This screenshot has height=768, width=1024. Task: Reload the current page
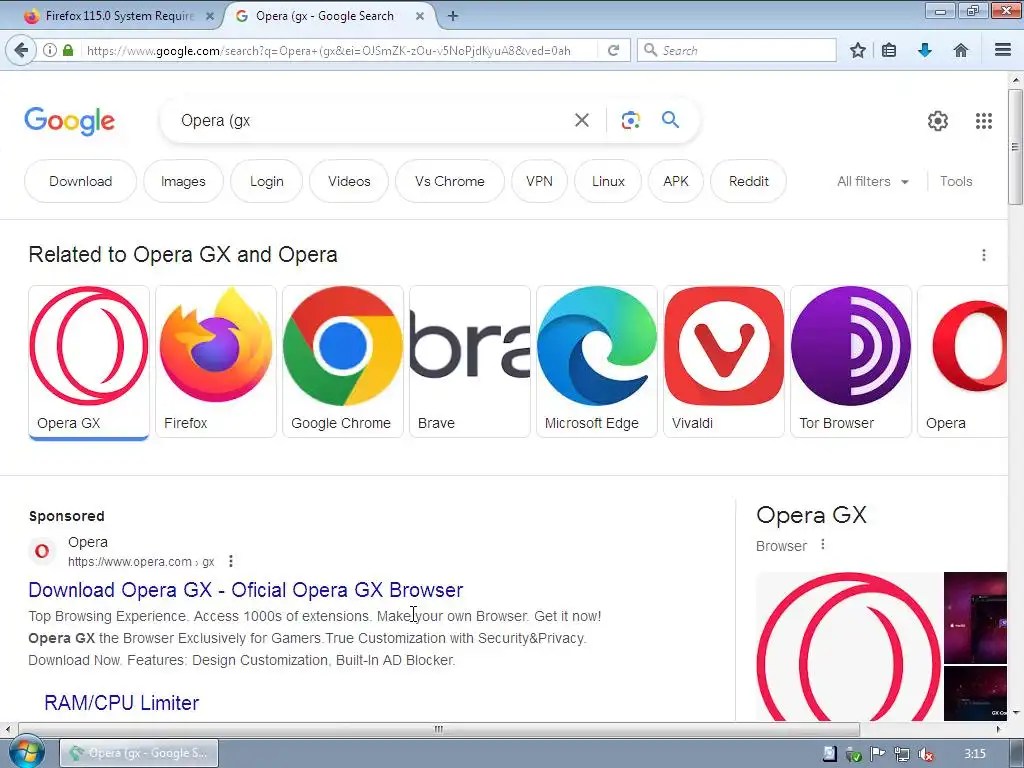tap(613, 50)
